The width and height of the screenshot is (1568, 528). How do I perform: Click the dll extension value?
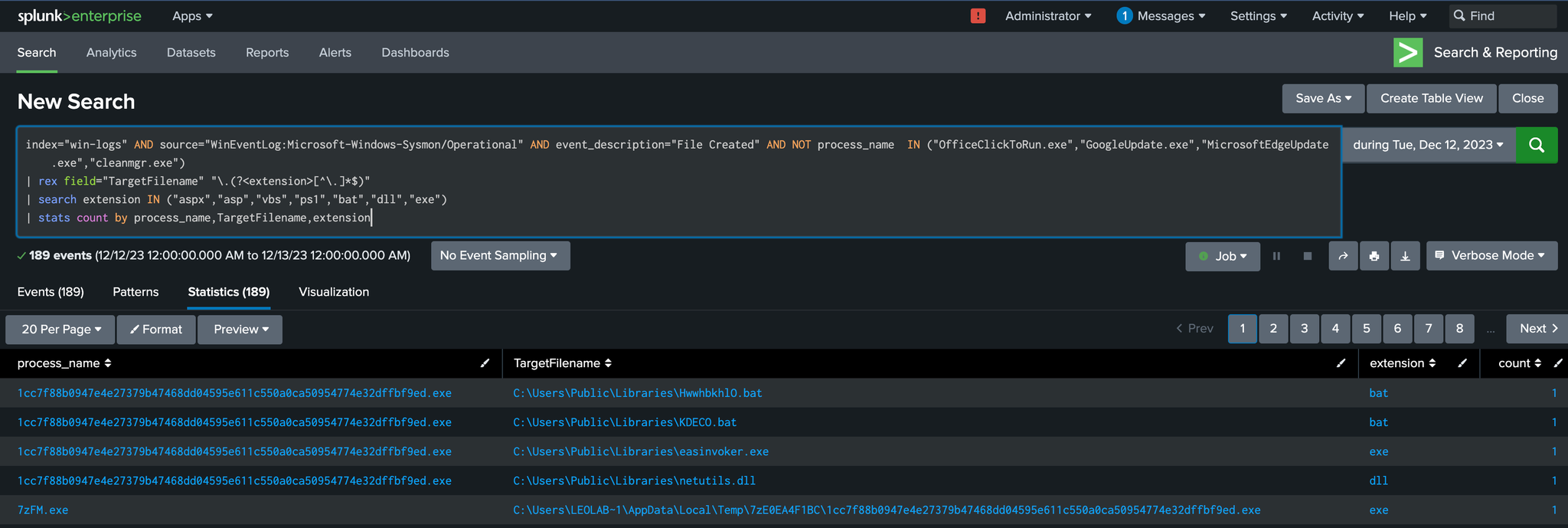[1378, 480]
